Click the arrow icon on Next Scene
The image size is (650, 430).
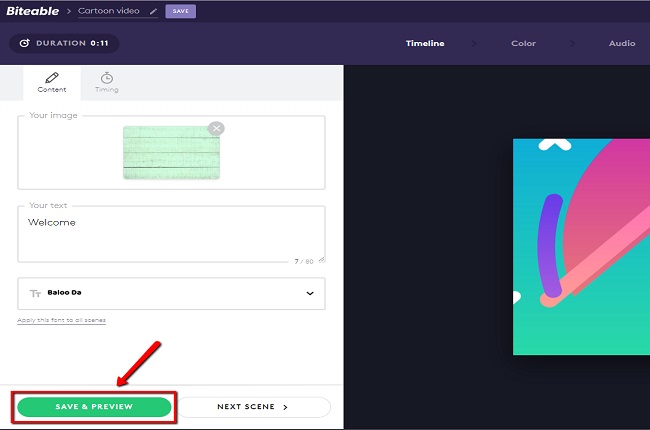pos(285,407)
